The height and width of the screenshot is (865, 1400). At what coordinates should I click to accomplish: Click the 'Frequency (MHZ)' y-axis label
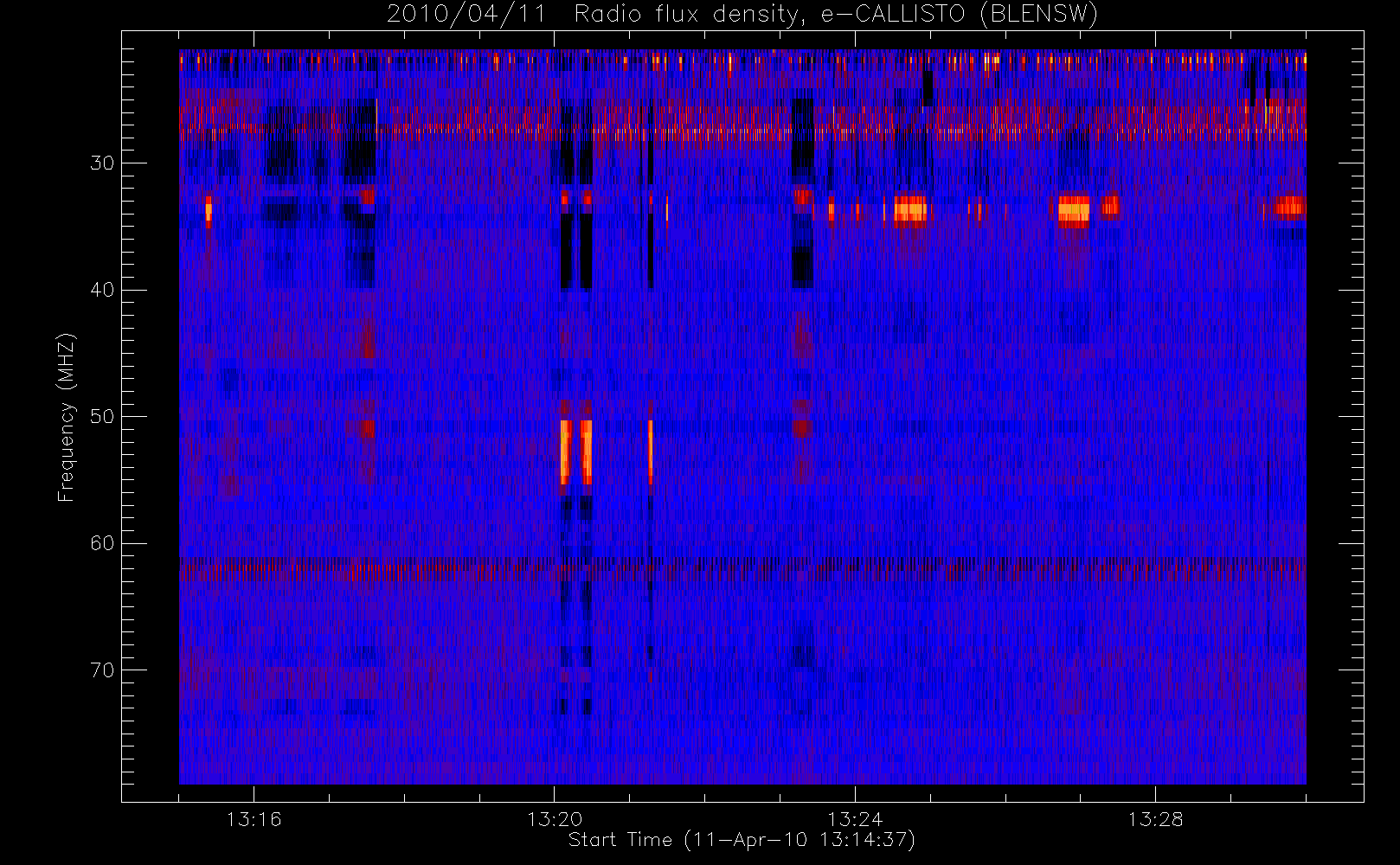66,417
